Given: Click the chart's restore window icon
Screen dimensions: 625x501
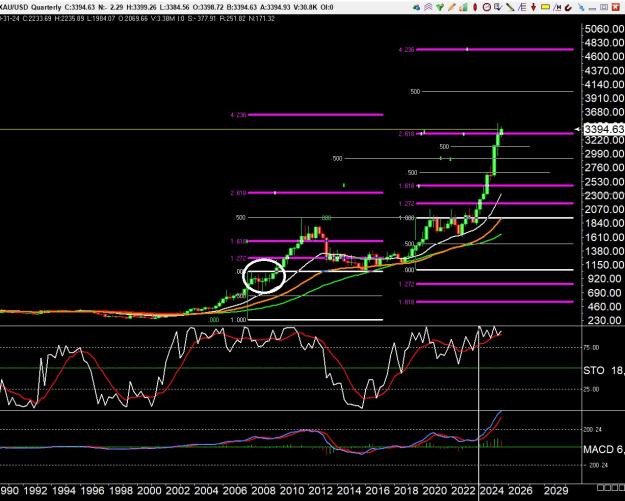Looking at the screenshot, I should click(x=604, y=7).
